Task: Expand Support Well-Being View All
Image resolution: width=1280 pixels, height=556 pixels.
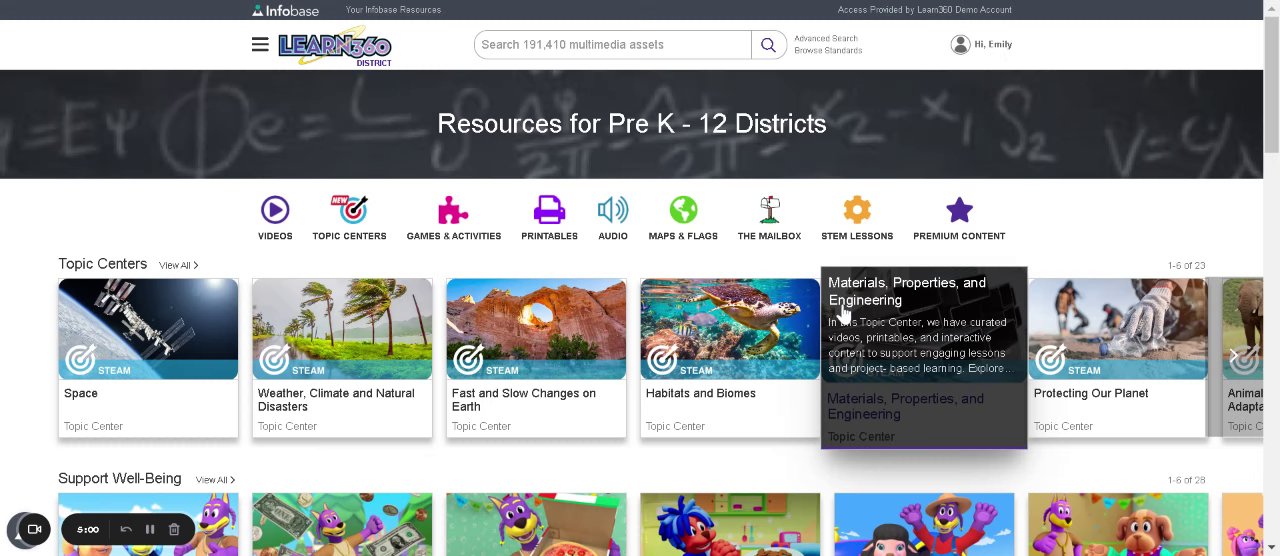Action: point(215,480)
